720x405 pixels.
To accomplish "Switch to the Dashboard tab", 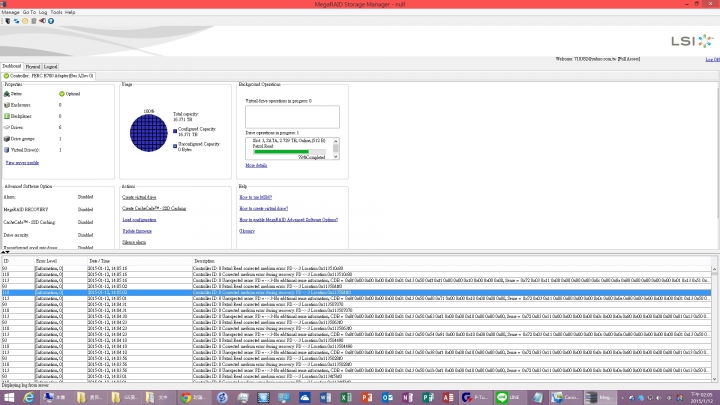I will tap(12, 66).
